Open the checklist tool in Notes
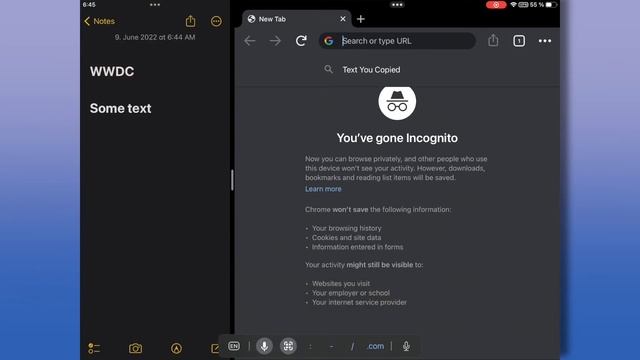Image resolution: width=640 pixels, height=360 pixels. point(94,348)
